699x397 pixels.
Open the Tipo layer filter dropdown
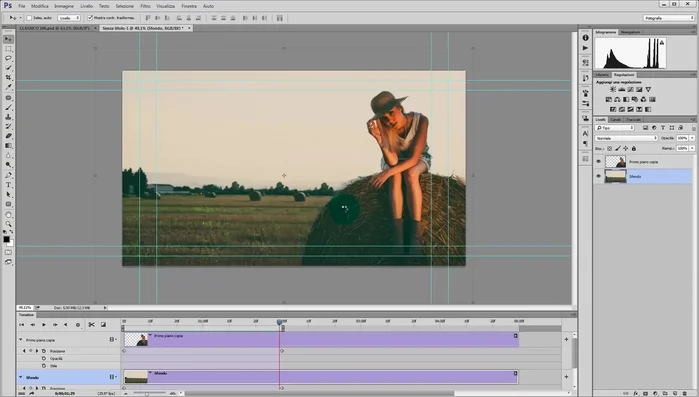click(615, 128)
